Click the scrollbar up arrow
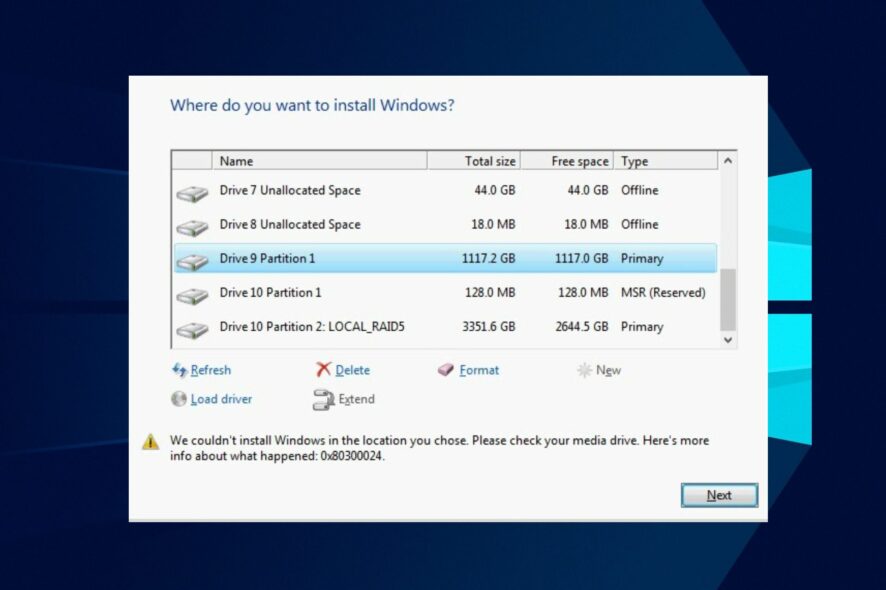Image resolution: width=886 pixels, height=590 pixels. click(x=728, y=158)
